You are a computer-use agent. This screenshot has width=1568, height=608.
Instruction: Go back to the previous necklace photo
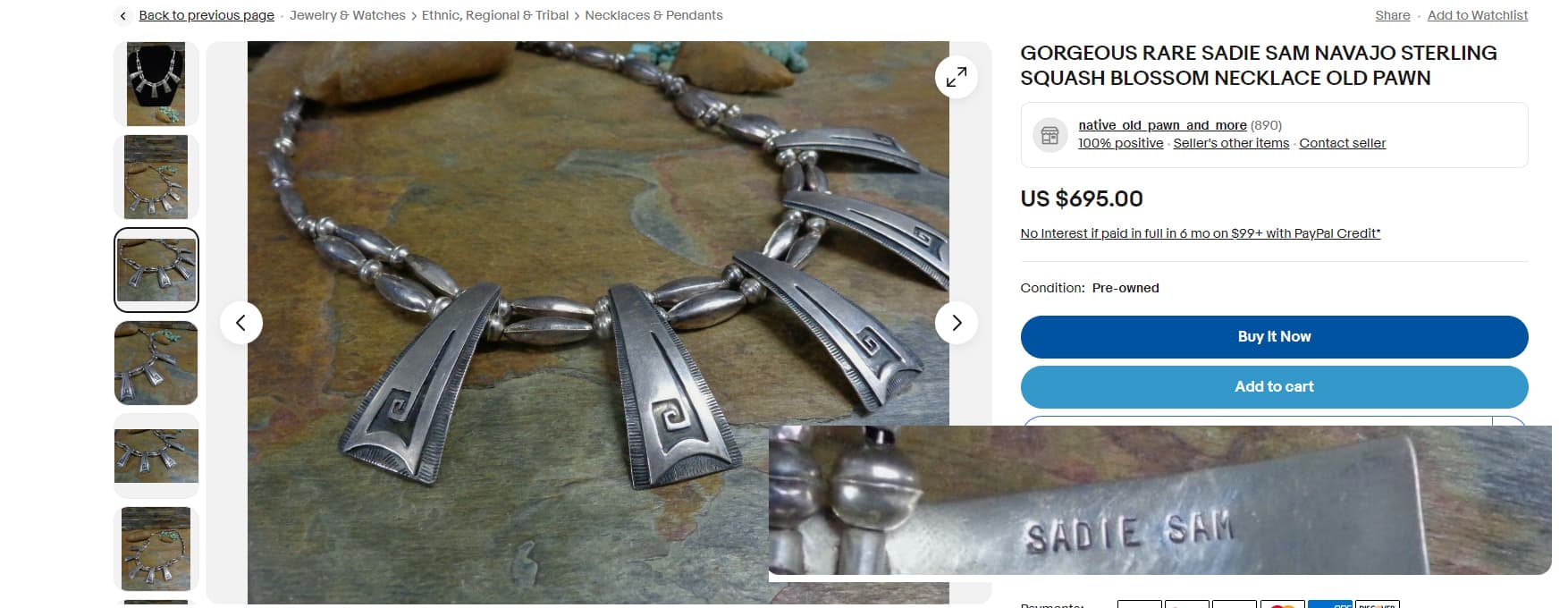[241, 323]
